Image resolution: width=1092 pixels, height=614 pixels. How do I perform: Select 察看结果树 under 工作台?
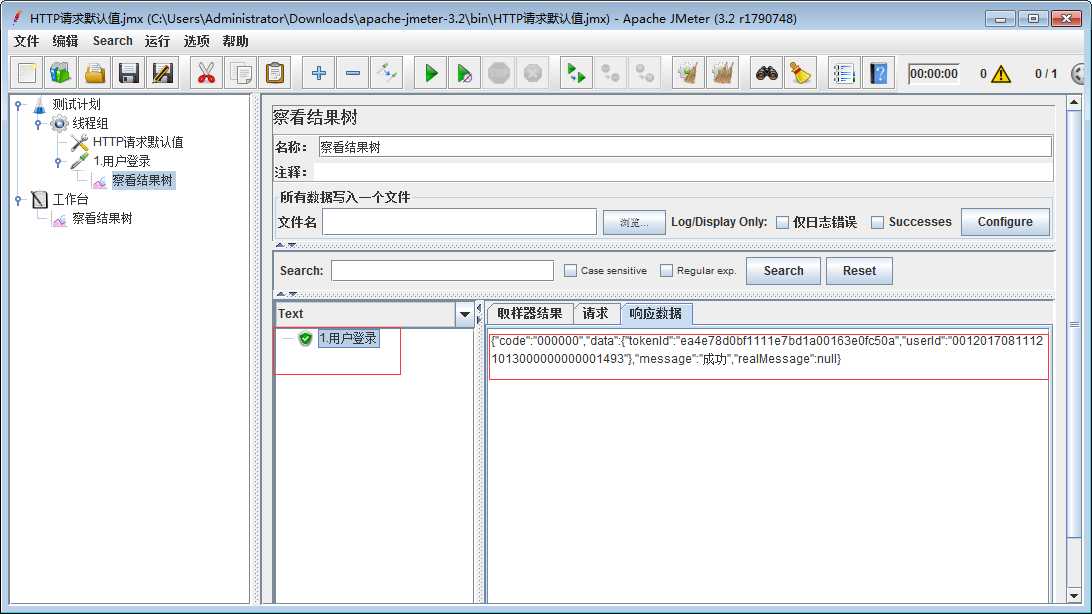102,219
